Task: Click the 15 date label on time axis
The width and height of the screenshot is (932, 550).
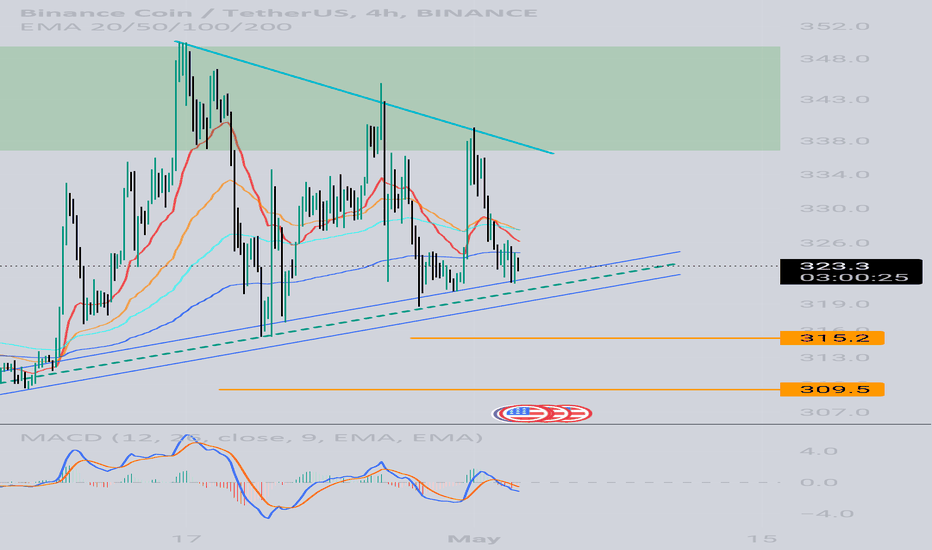Action: coord(762,539)
